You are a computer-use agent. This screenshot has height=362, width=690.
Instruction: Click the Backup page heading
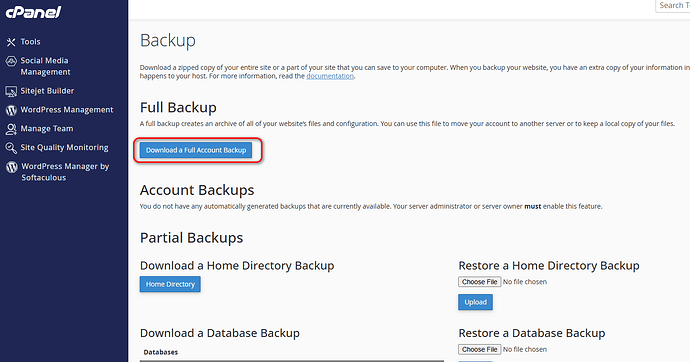pyautogui.click(x=168, y=40)
